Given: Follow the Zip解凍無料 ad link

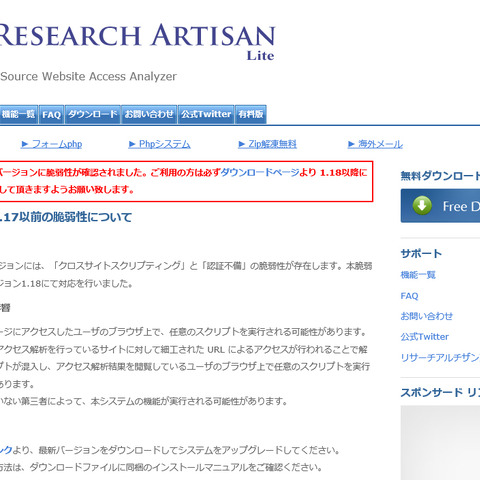Looking at the screenshot, I should (267, 144).
